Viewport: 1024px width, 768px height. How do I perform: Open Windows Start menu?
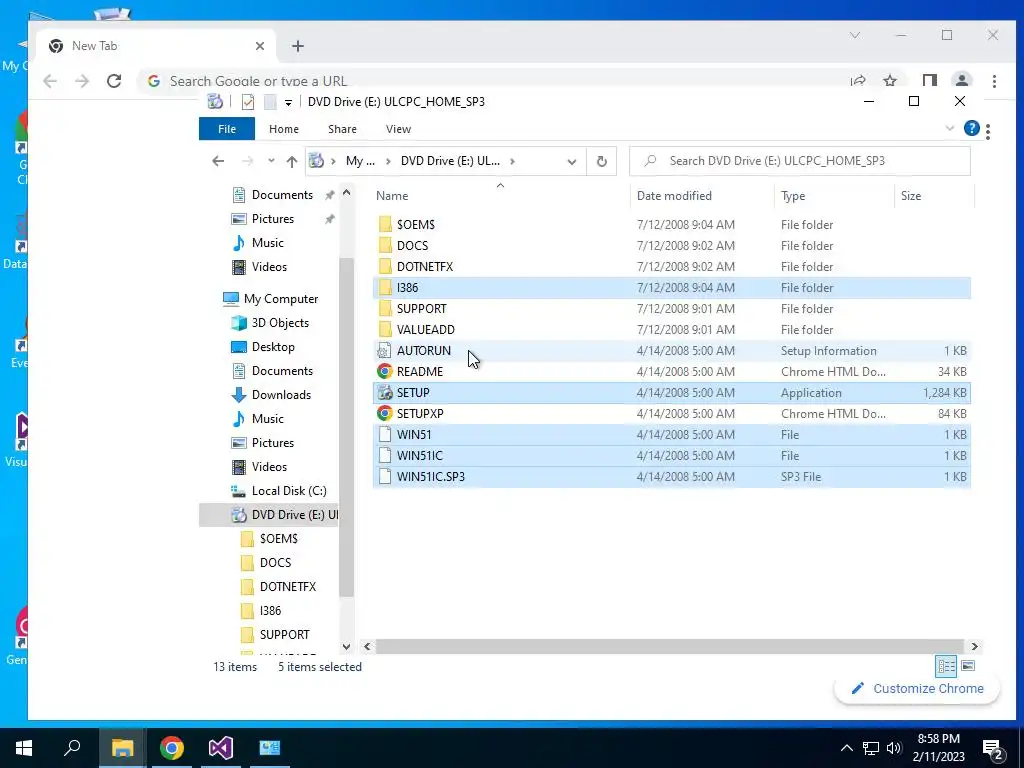pos(24,748)
